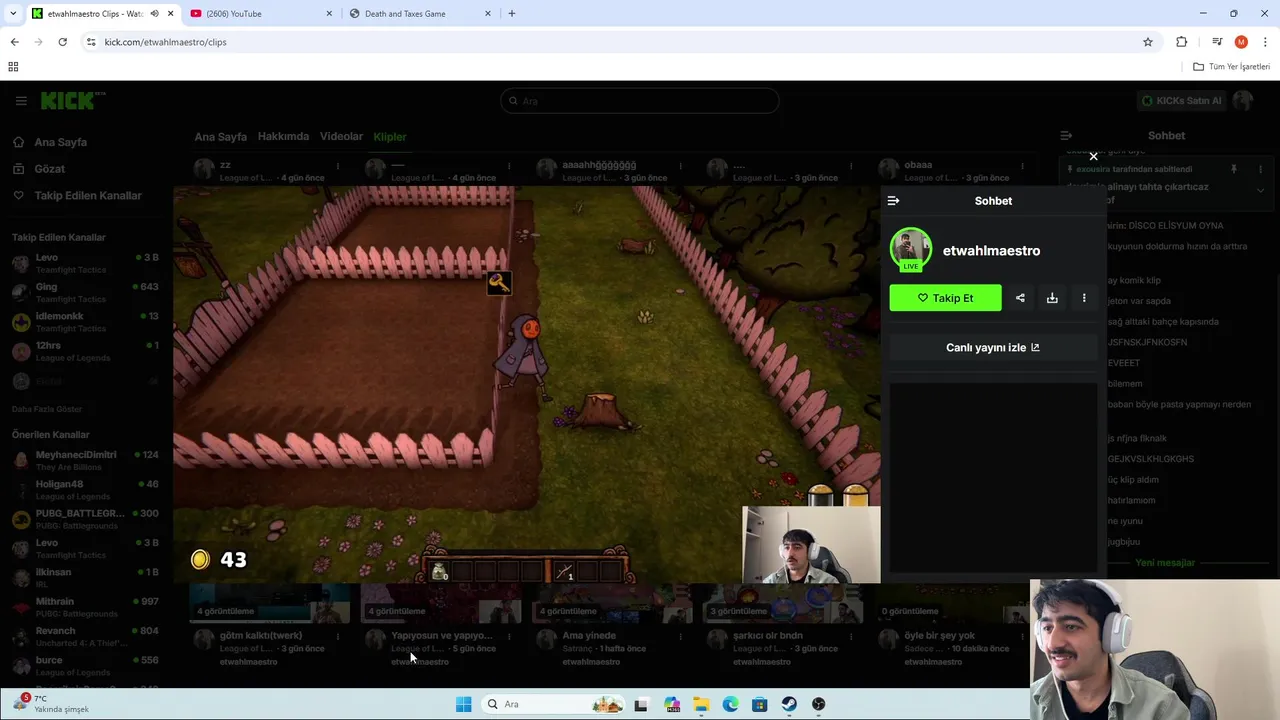Open Gözat in sidebar
Image resolution: width=1280 pixels, height=720 pixels.
pyautogui.click(x=49, y=169)
